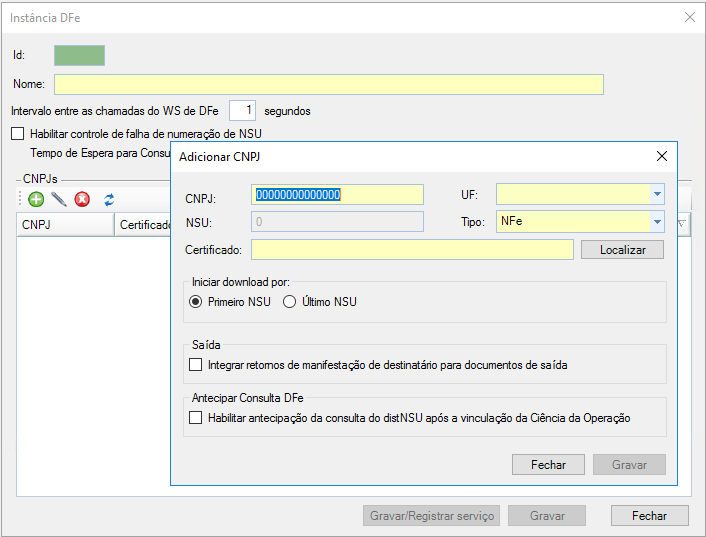Image resolution: width=706 pixels, height=537 pixels.
Task: Click the green Id field
Action: click(x=79, y=55)
